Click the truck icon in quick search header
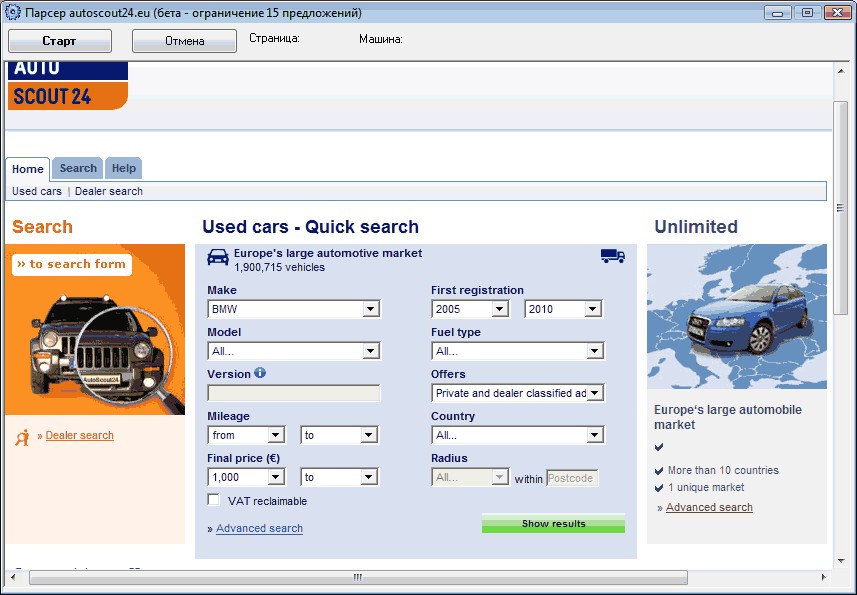This screenshot has height=595, width=857. click(x=613, y=256)
